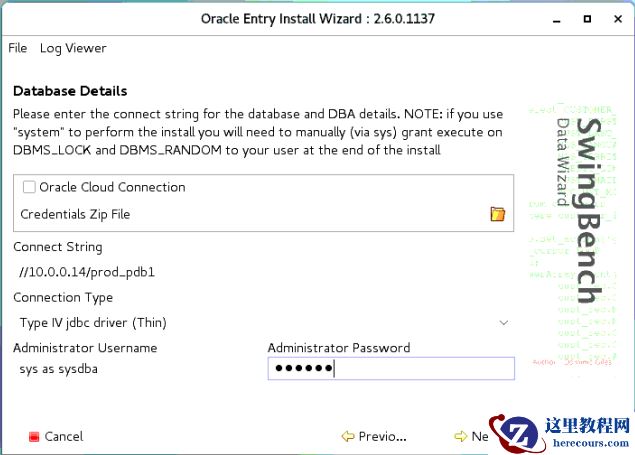Edit the Connect String field
Screen dimensions: 635x455
pos(263,272)
